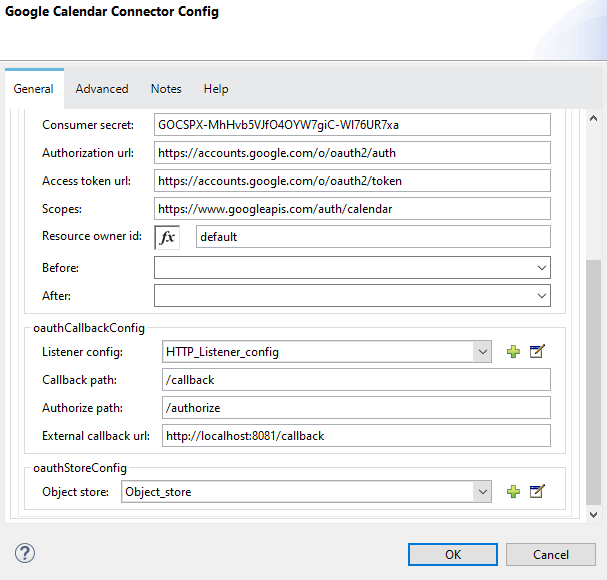Click the 'Listener config:' label

82,352
